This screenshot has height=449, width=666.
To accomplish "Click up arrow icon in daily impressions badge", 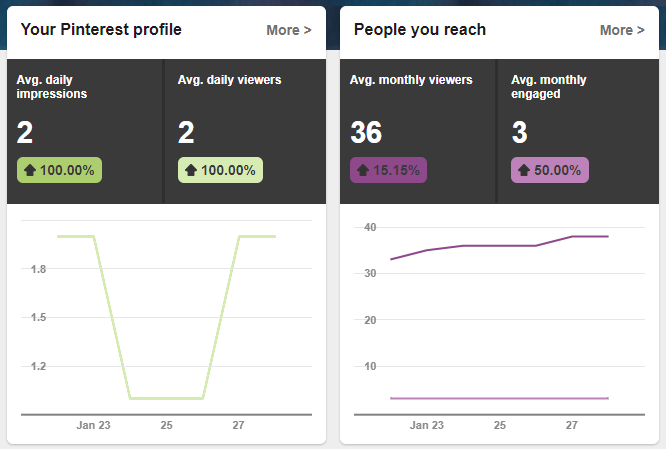I will (x=29, y=170).
